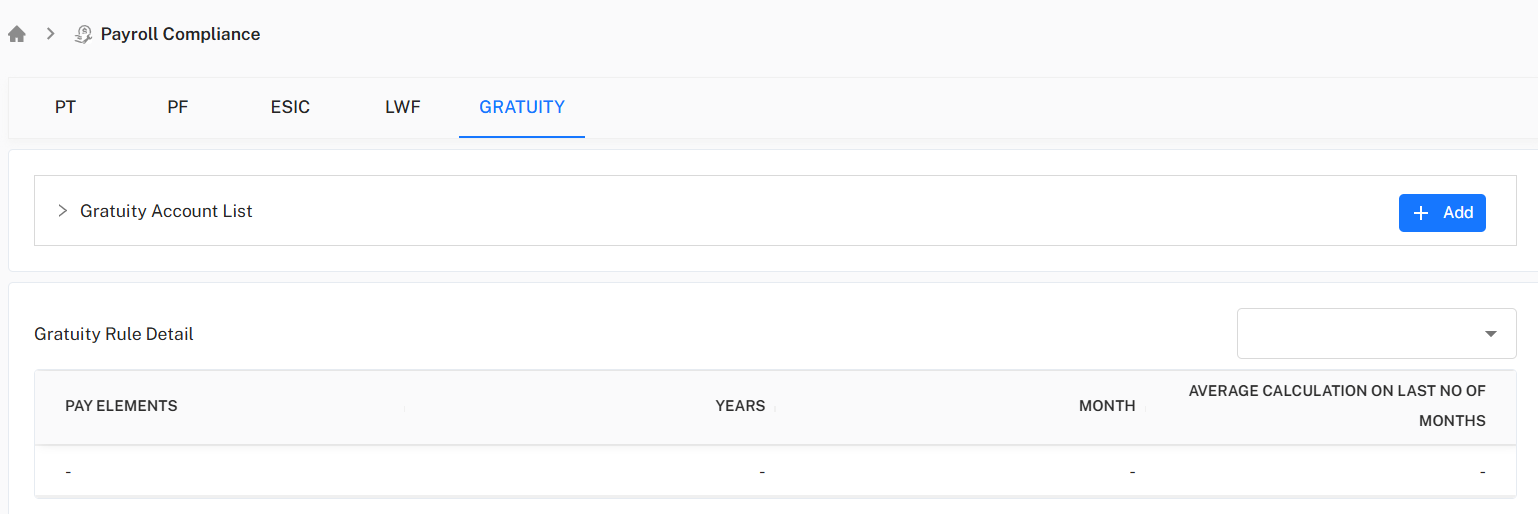Select the ESIC tab
Image resolution: width=1538 pixels, height=514 pixels.
tap(290, 107)
